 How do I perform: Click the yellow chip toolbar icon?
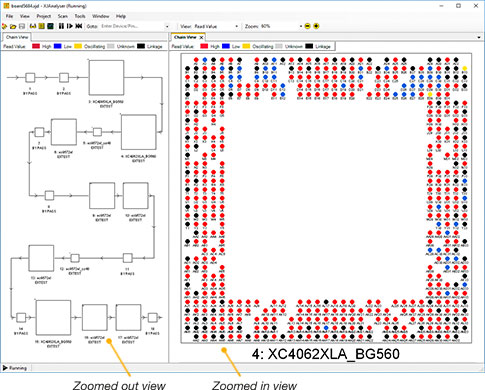(42, 26)
